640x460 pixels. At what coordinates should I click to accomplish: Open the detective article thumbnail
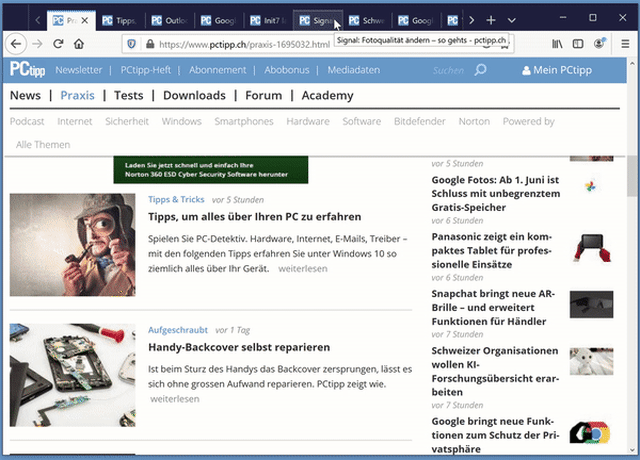pos(72,244)
